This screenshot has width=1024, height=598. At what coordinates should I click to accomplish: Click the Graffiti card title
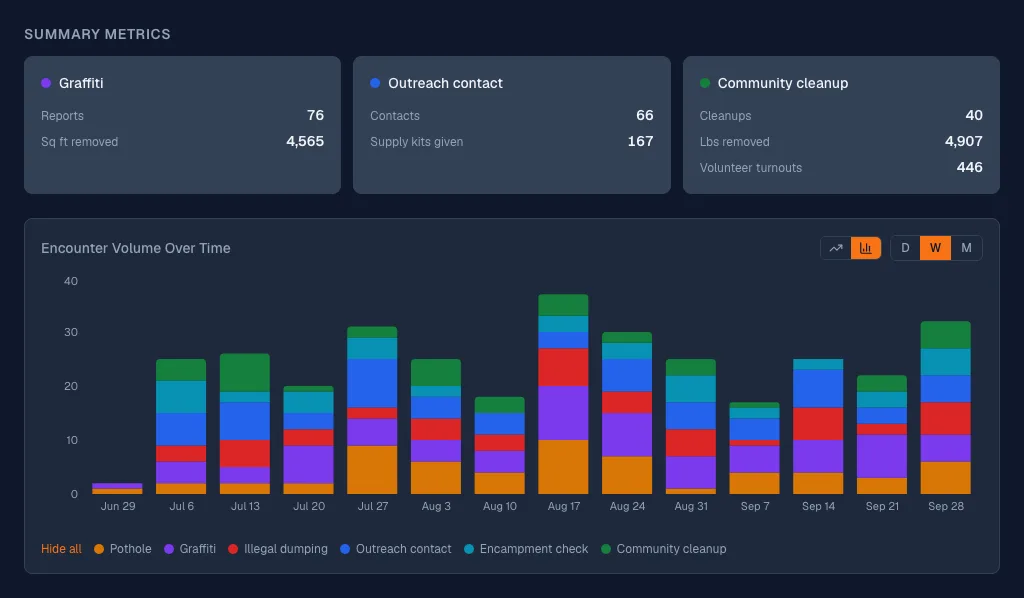[81, 83]
